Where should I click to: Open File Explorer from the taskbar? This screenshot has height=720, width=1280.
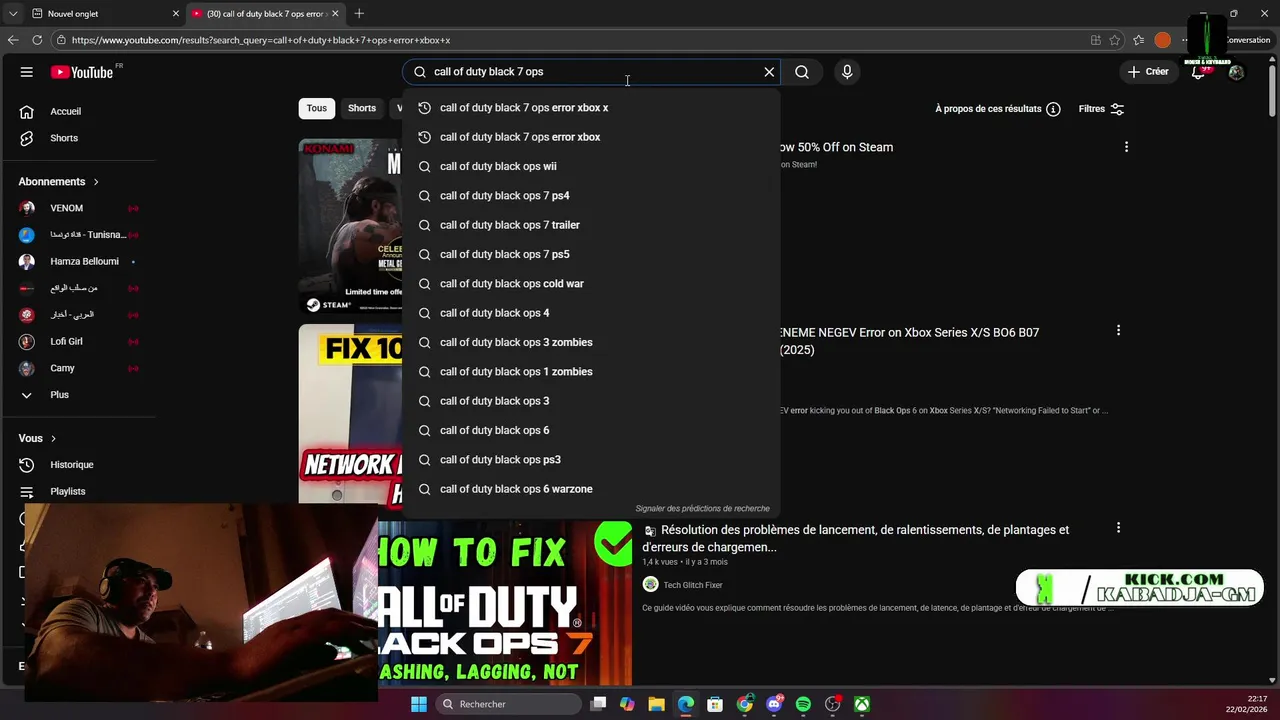(x=656, y=704)
